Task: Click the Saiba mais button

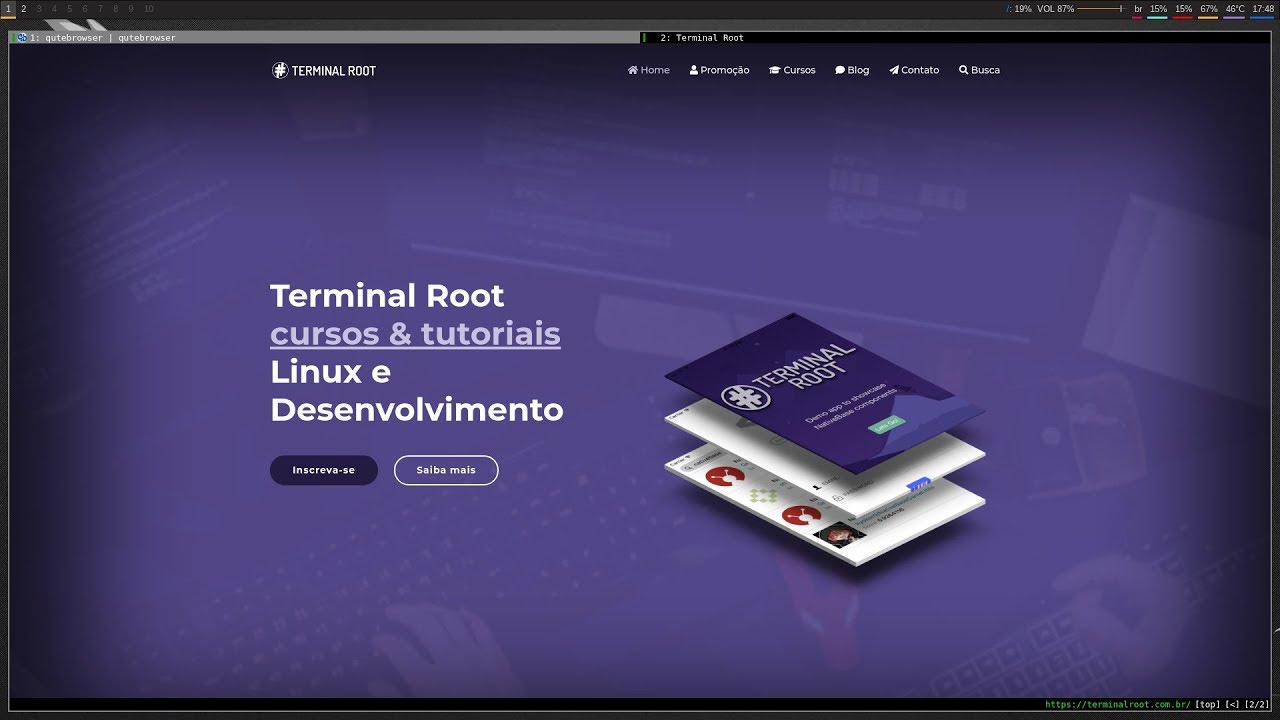Action: tap(446, 470)
